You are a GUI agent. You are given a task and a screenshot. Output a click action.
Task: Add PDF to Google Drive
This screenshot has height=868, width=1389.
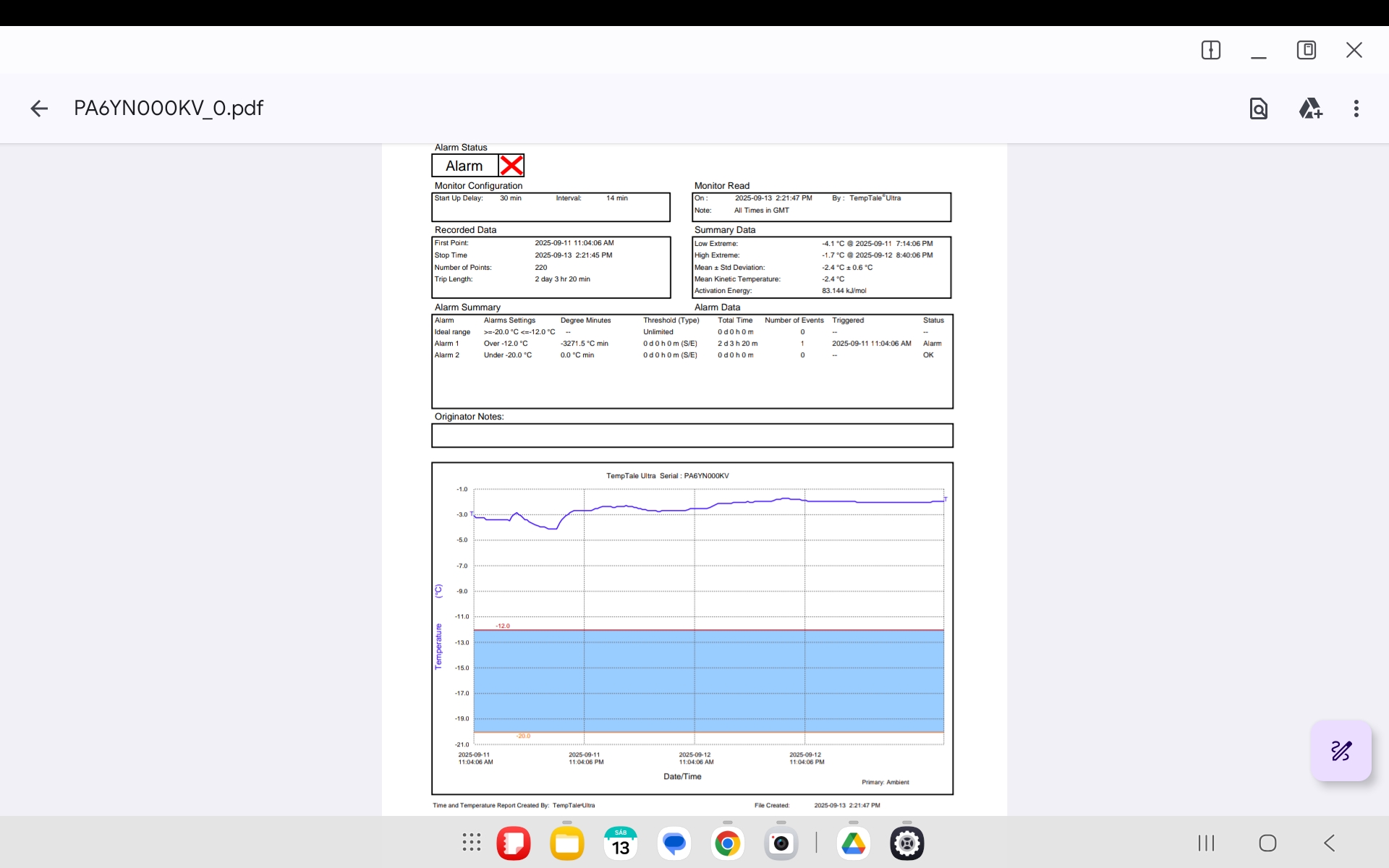click(1310, 109)
